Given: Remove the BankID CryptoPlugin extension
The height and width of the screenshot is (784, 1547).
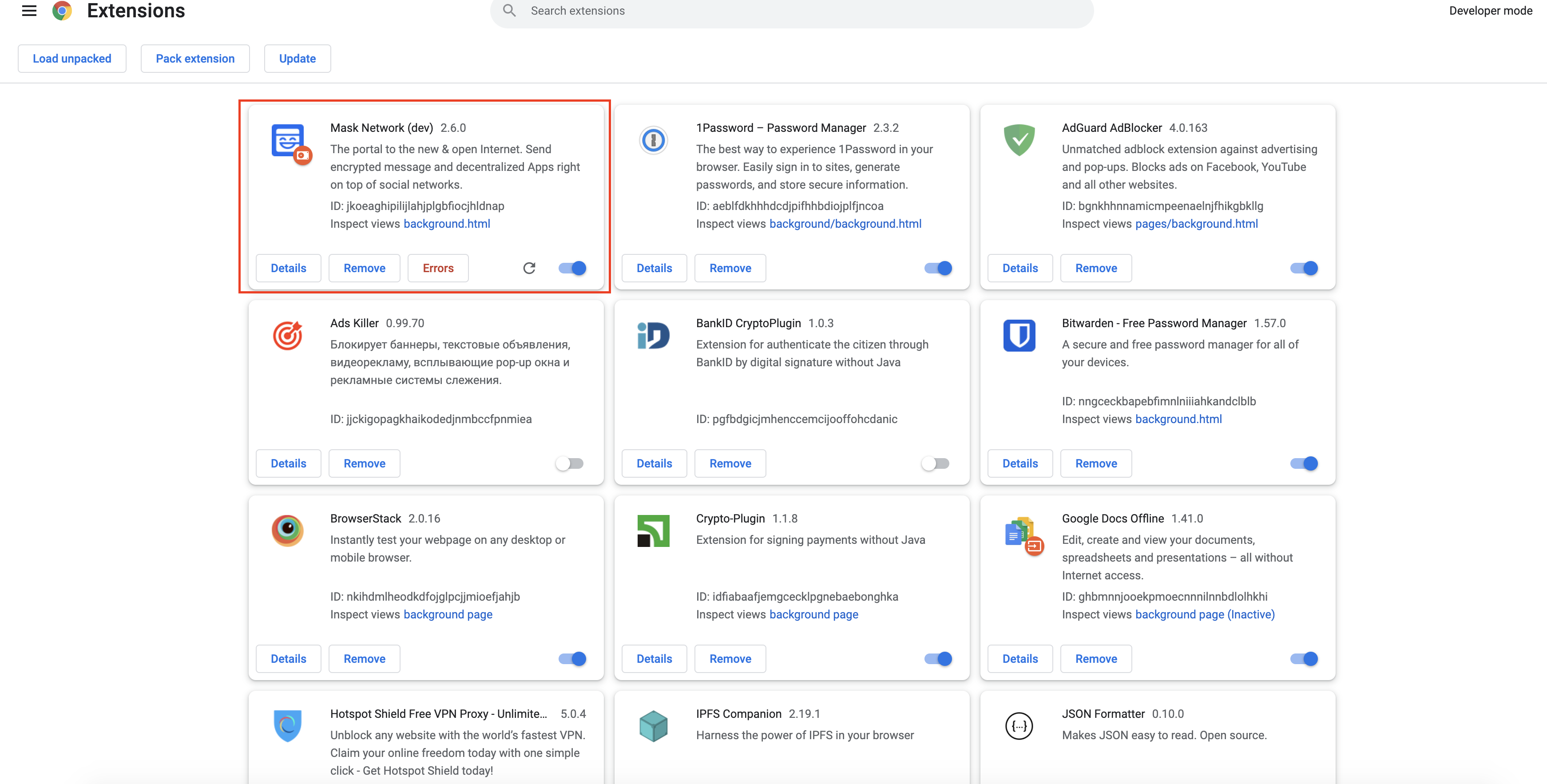Looking at the screenshot, I should coord(730,463).
